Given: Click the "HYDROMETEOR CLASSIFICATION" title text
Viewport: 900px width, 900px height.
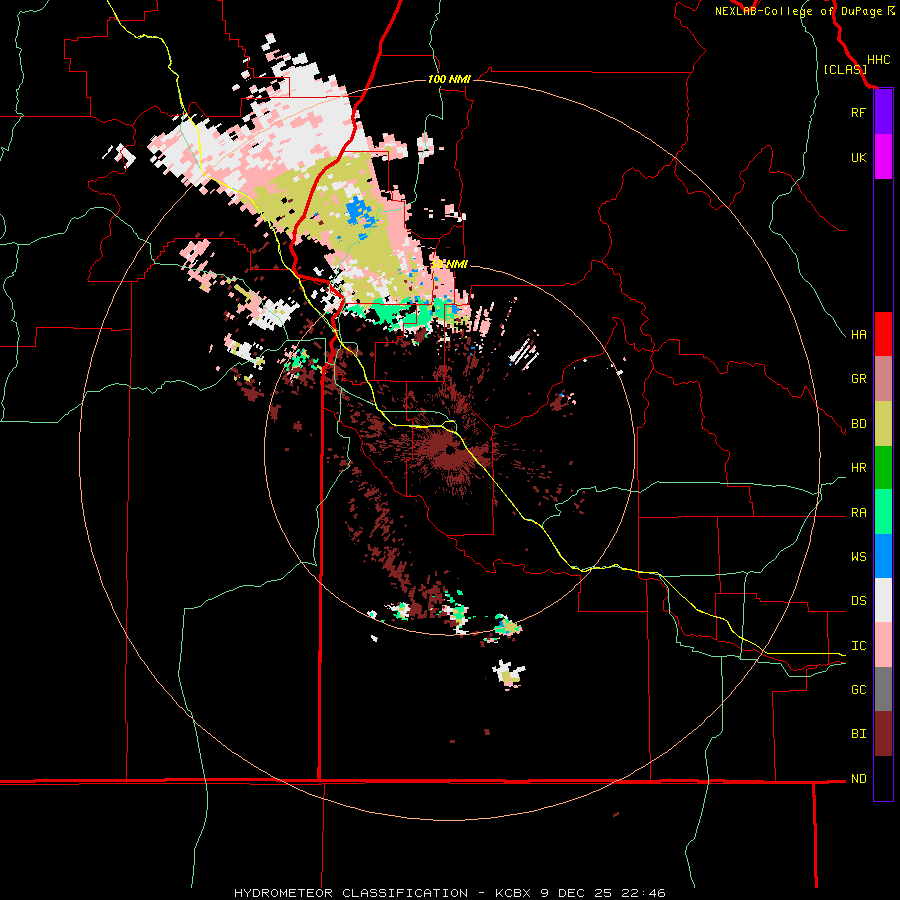Looking at the screenshot, I should point(351,893).
